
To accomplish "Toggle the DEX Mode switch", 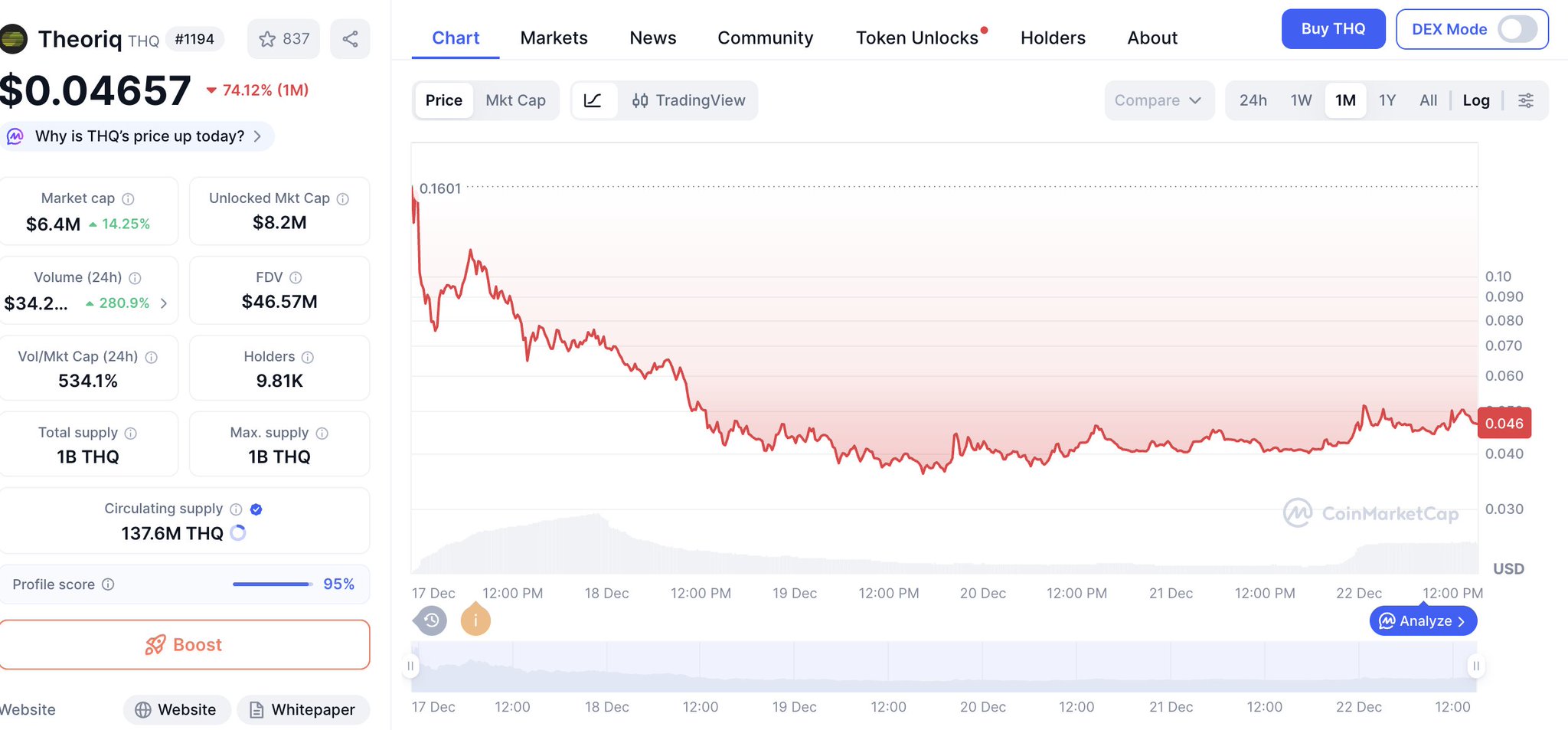I will [x=1517, y=30].
